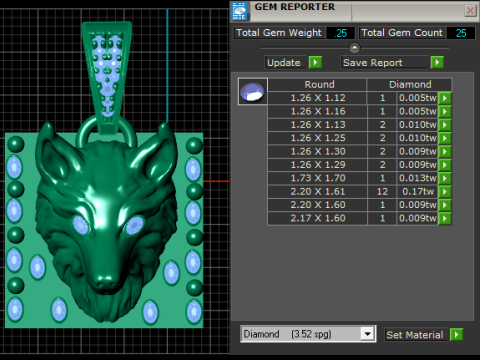Collapse panel with round up-arrow toggle
This screenshot has width=480, height=360.
[x=355, y=48]
